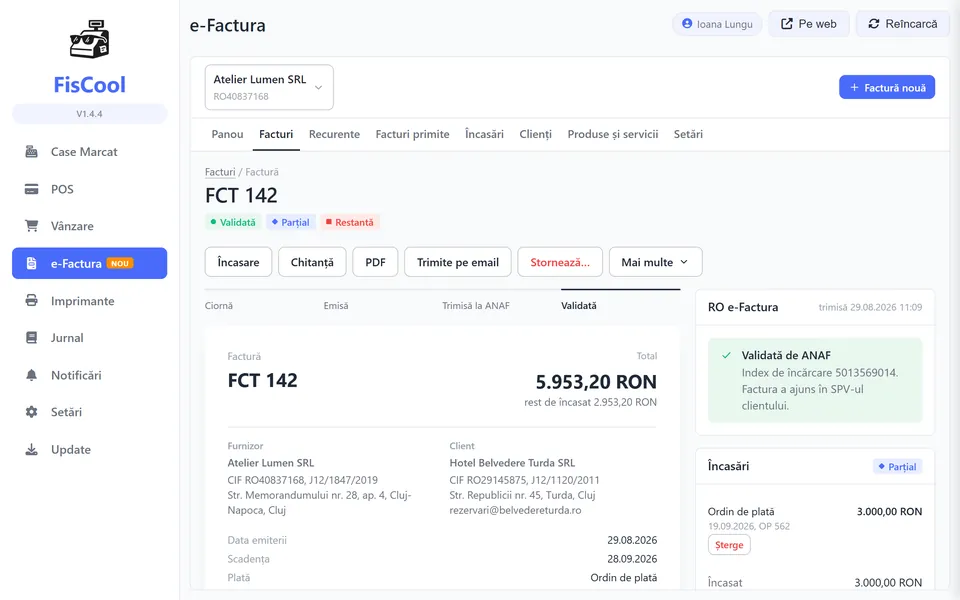Click the Jurnal book icon

[x=31, y=338]
